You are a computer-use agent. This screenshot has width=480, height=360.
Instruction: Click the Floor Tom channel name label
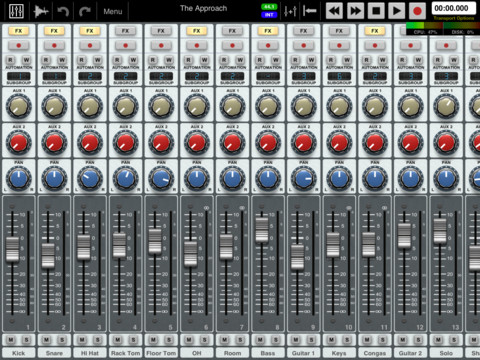pos(161,353)
